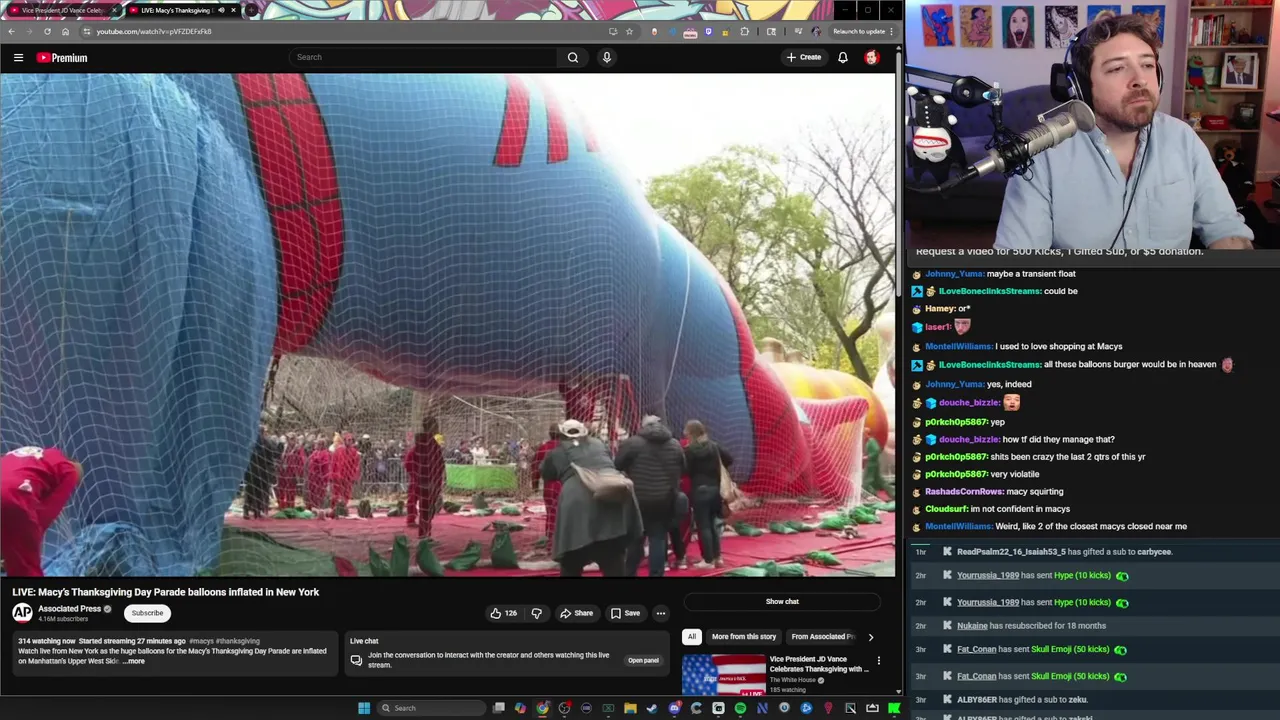The height and width of the screenshot is (720, 1280).
Task: Open the JD Vance Thanksgiving video thumbnail
Action: tap(724, 675)
